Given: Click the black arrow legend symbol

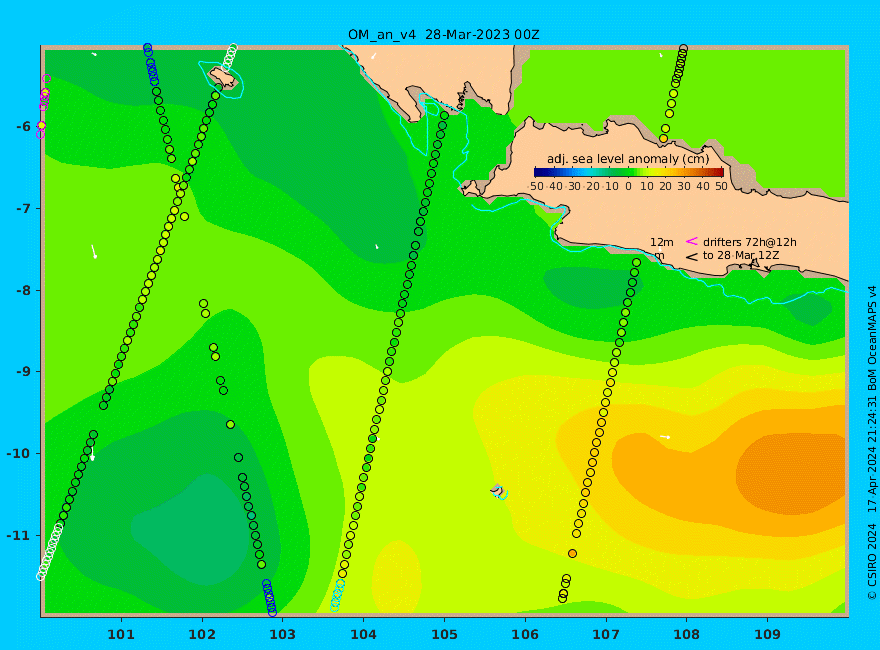Looking at the screenshot, I should pyautogui.click(x=691, y=257).
